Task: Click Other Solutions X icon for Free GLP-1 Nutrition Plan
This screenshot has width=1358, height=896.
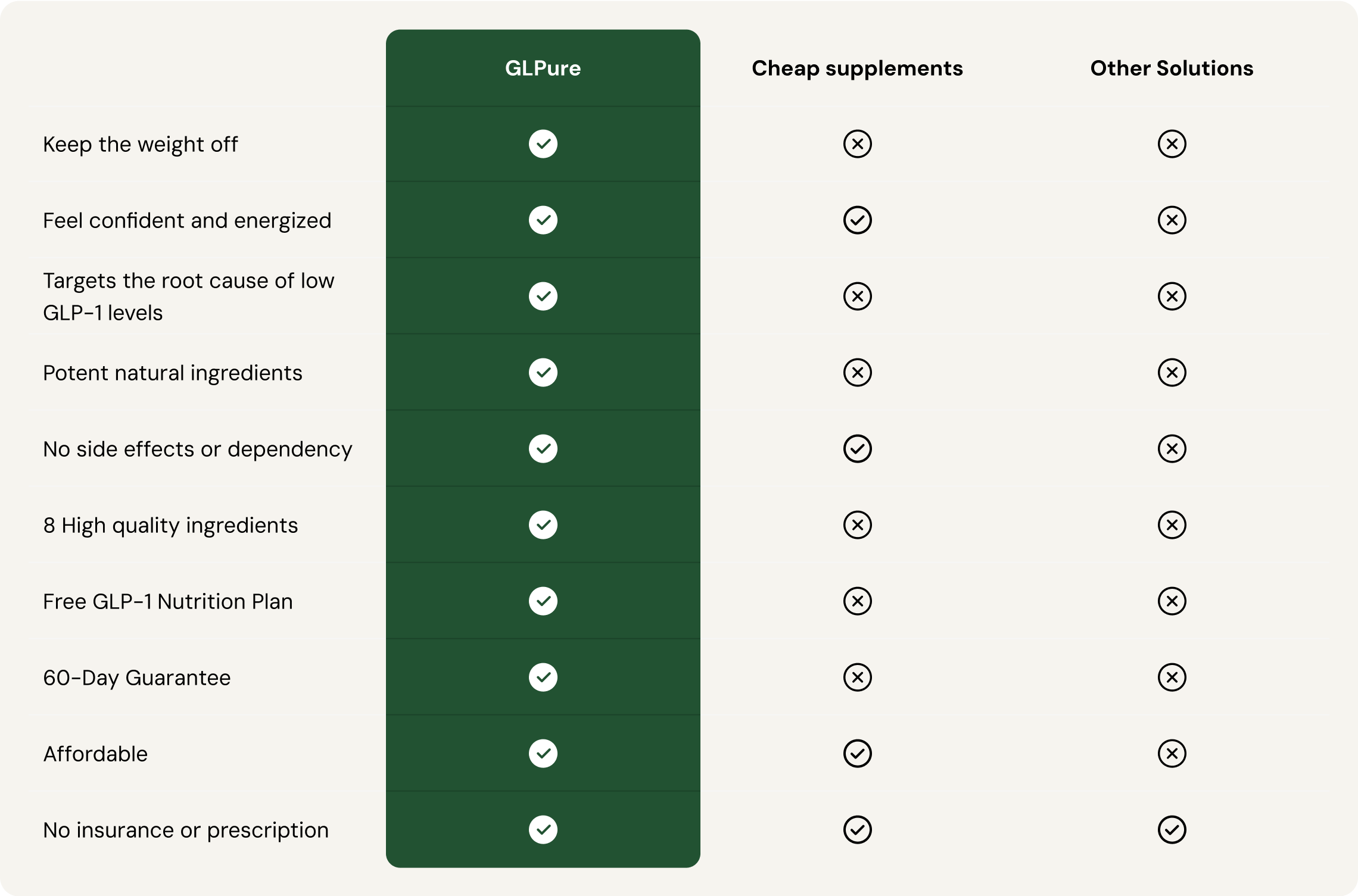Action: point(1172,601)
